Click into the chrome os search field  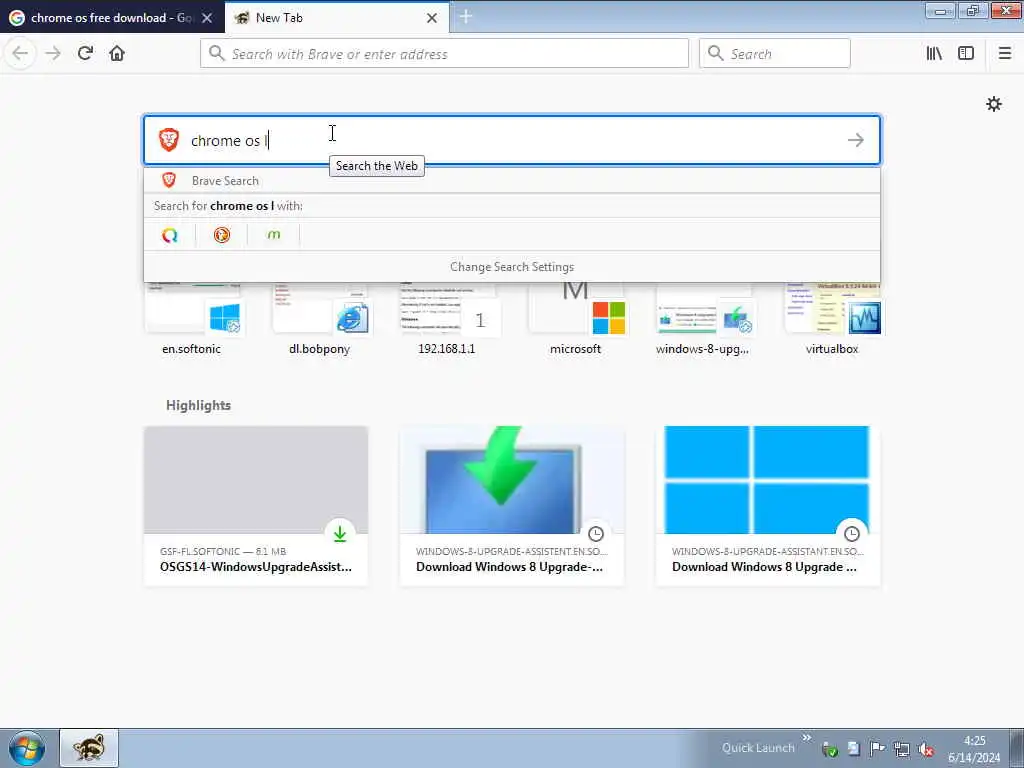click(x=512, y=140)
